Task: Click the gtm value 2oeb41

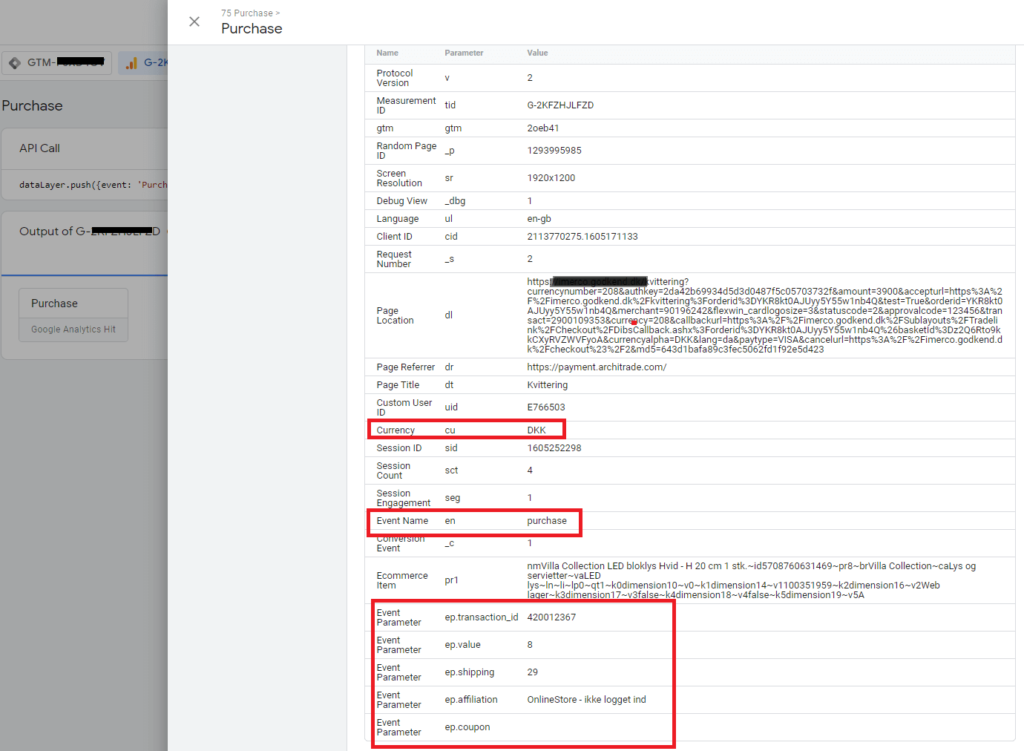Action: coord(543,128)
